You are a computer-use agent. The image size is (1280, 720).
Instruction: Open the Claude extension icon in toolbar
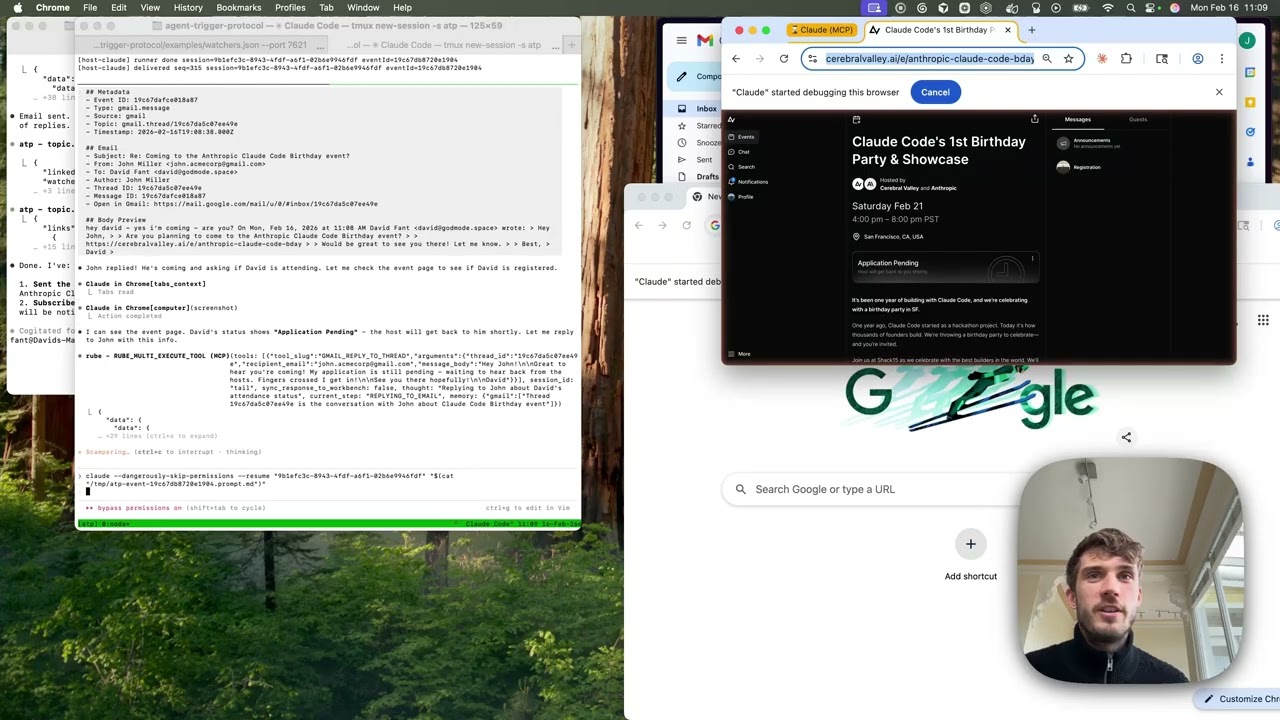click(x=1102, y=59)
